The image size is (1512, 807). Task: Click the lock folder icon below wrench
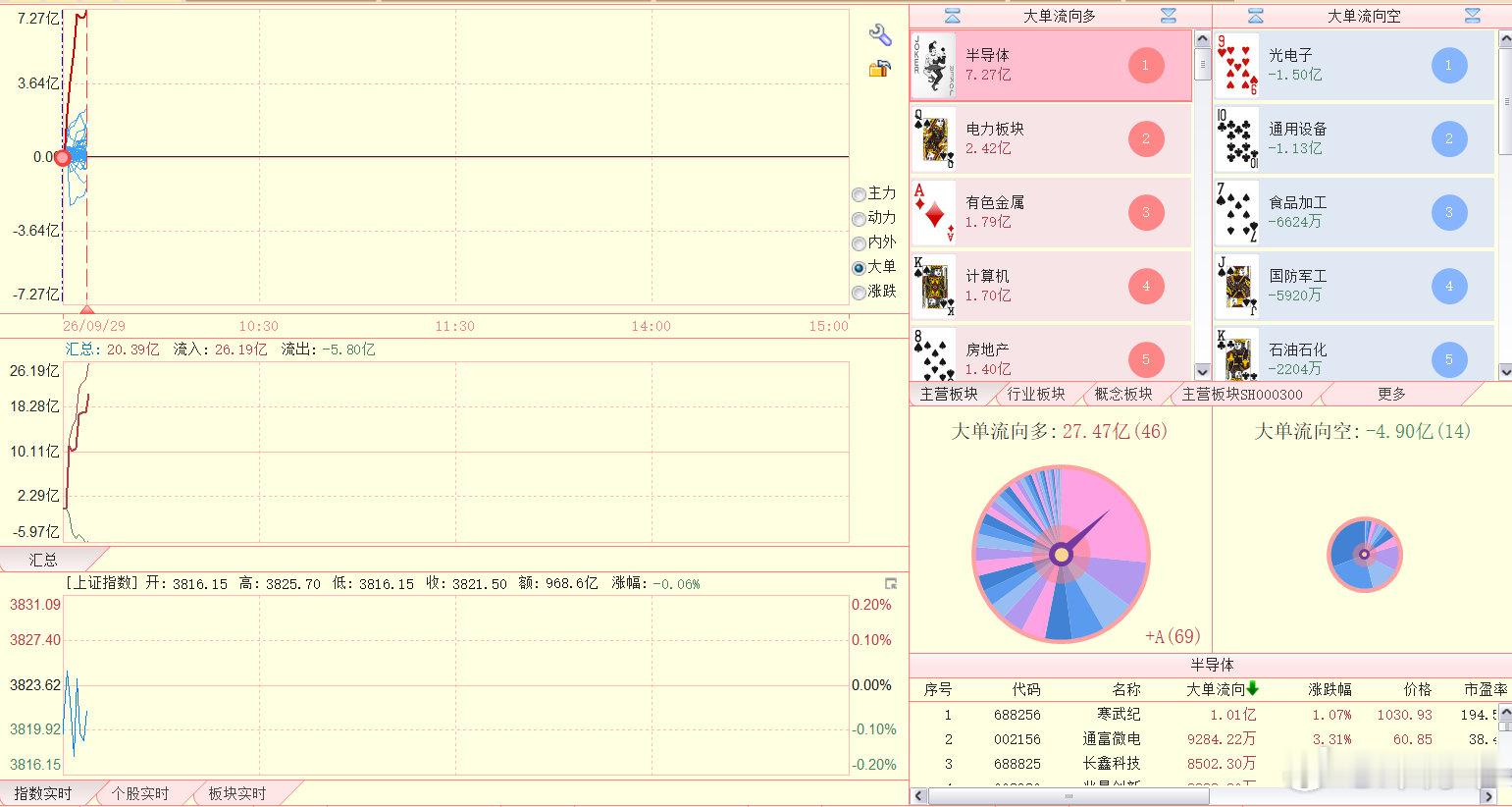click(879, 69)
